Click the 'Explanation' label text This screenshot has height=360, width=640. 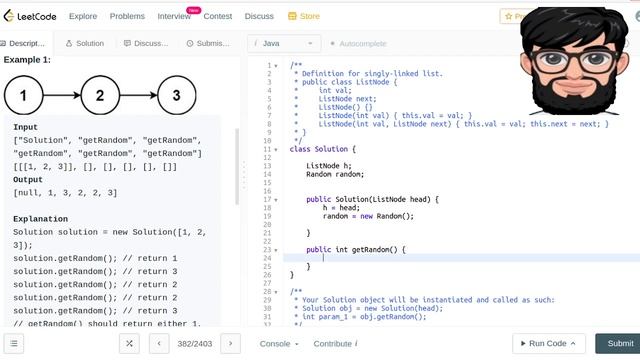(x=40, y=219)
